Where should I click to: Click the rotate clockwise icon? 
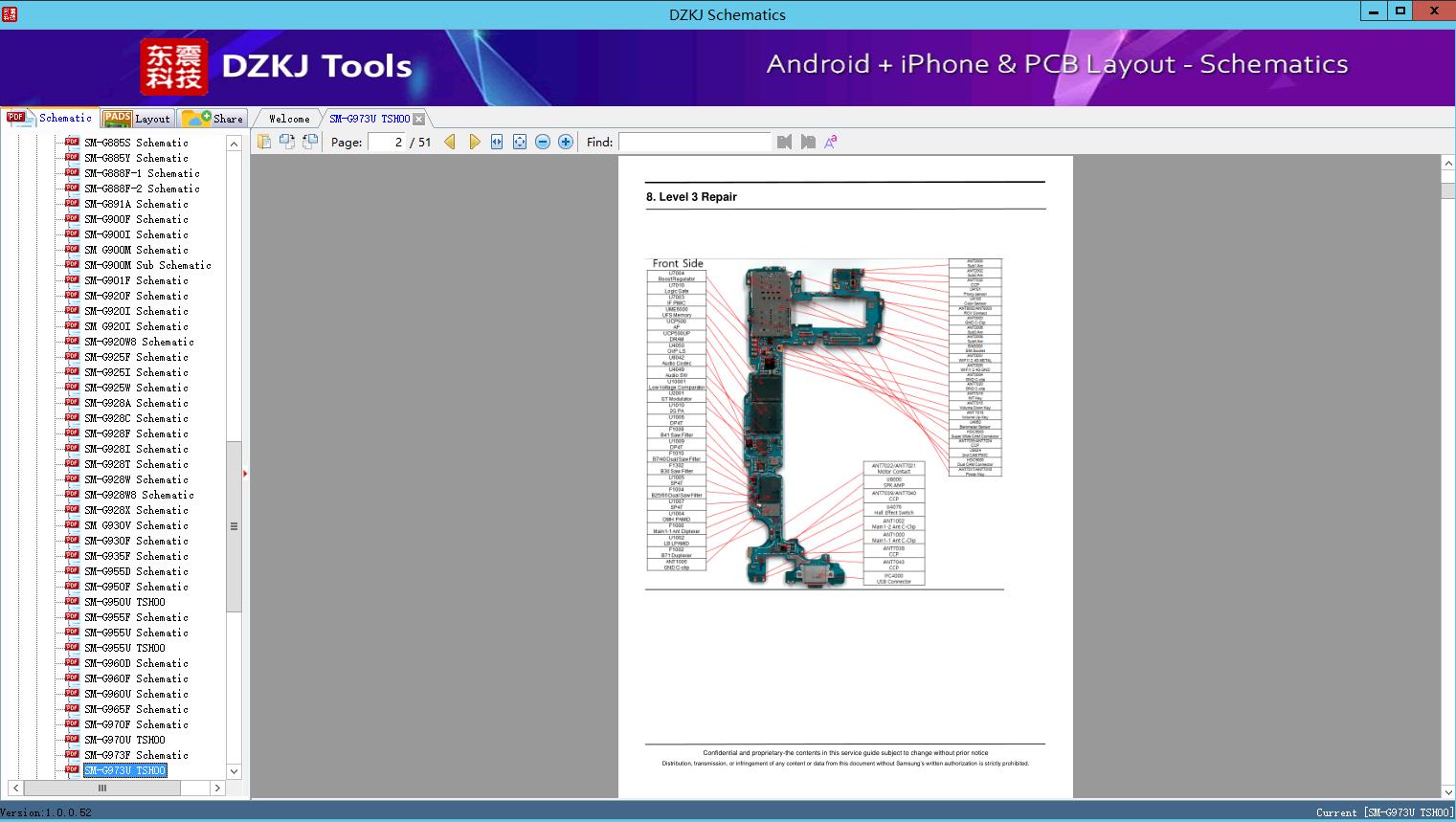pyautogui.click(x=310, y=142)
